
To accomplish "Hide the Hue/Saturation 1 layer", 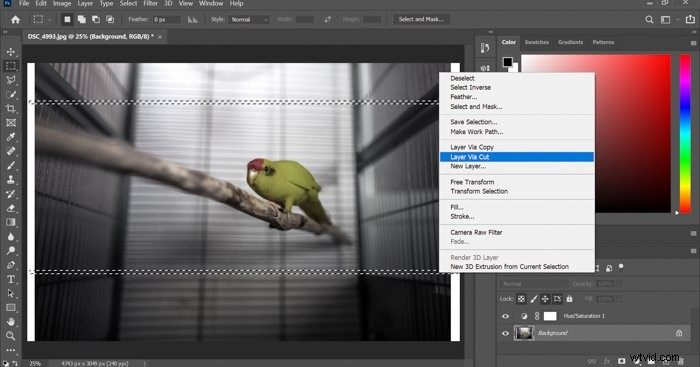I will pyautogui.click(x=505, y=316).
